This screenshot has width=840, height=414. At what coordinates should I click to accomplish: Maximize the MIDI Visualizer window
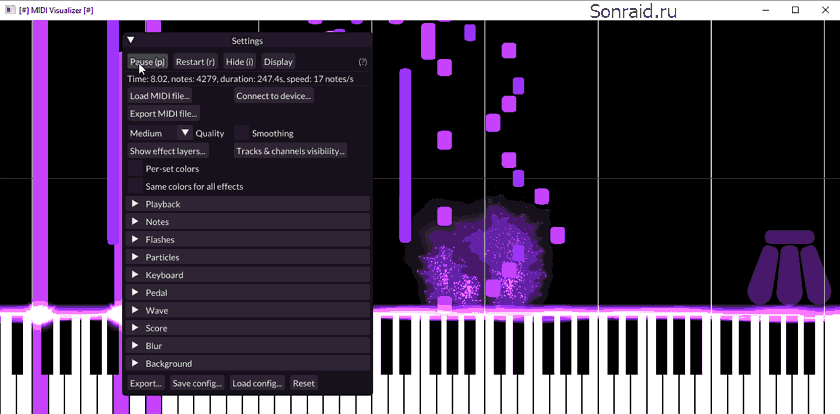point(796,10)
